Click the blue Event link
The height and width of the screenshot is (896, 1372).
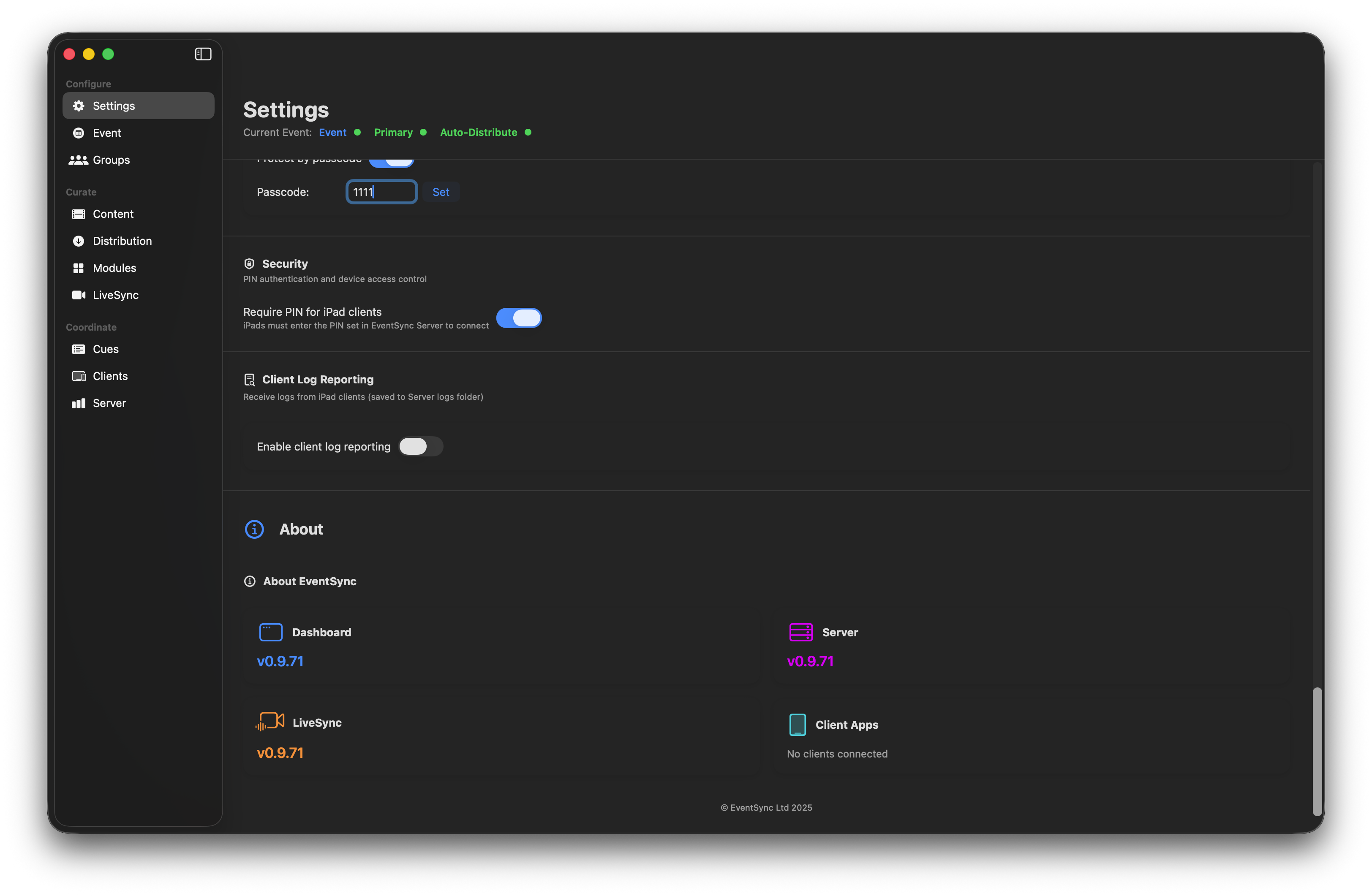click(x=332, y=133)
